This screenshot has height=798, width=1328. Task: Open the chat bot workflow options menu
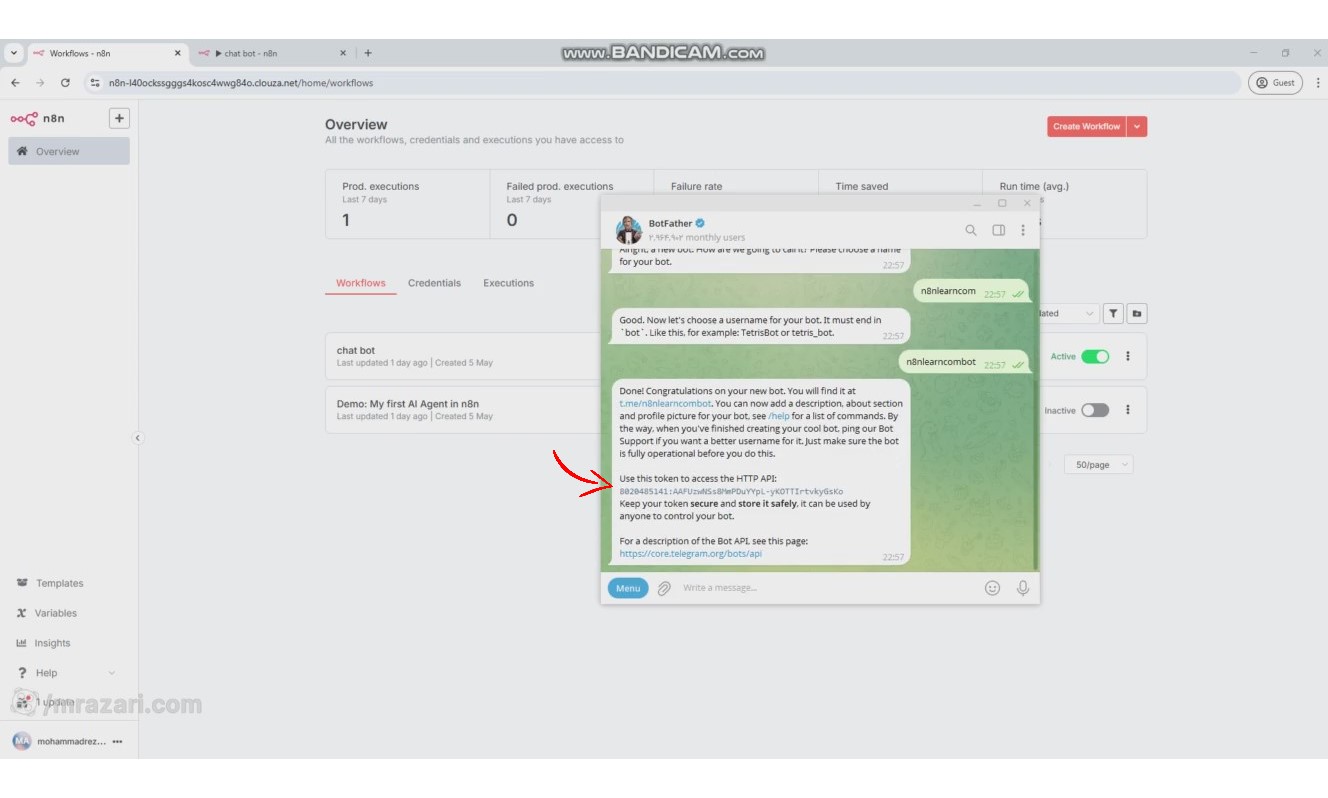click(x=1128, y=356)
